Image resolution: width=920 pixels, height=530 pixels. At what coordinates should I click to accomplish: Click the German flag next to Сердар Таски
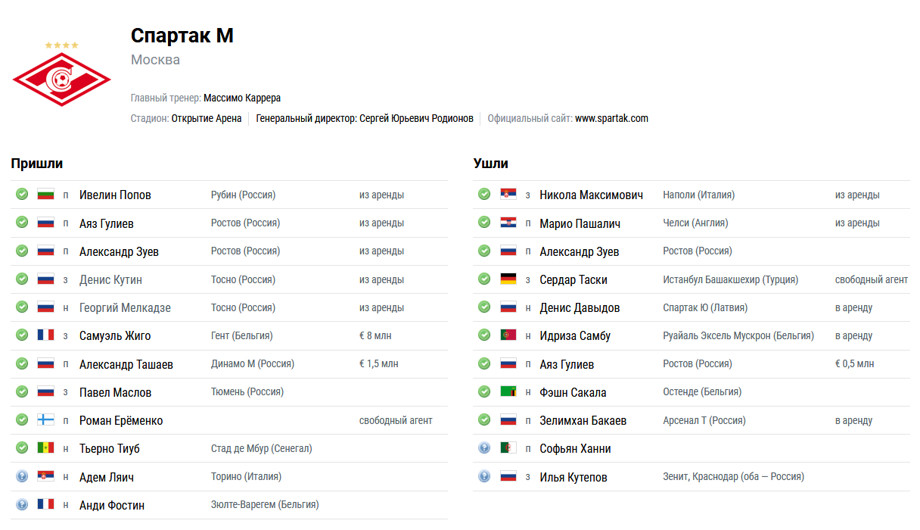[508, 279]
